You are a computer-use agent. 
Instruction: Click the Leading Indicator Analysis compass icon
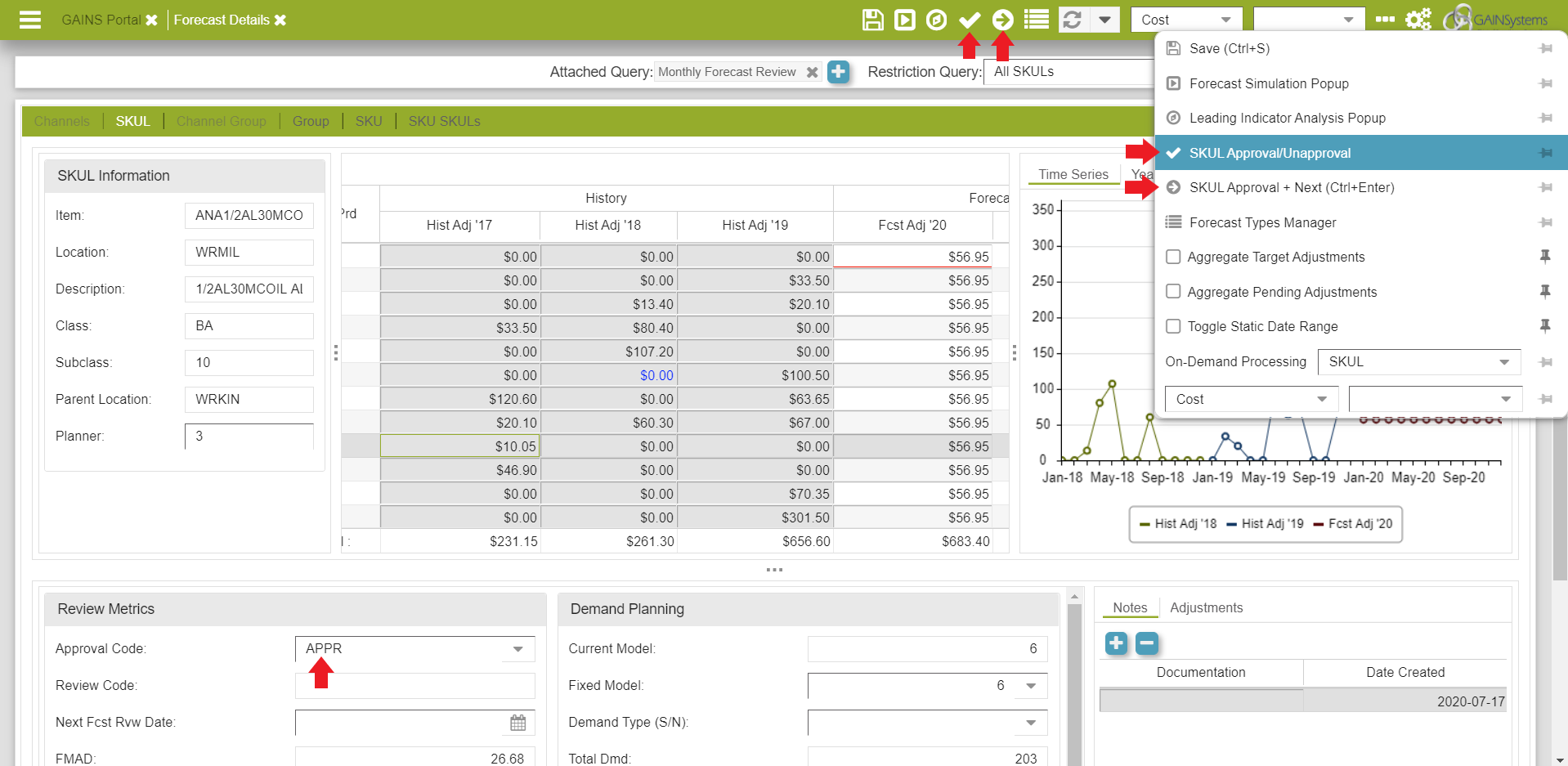(936, 20)
